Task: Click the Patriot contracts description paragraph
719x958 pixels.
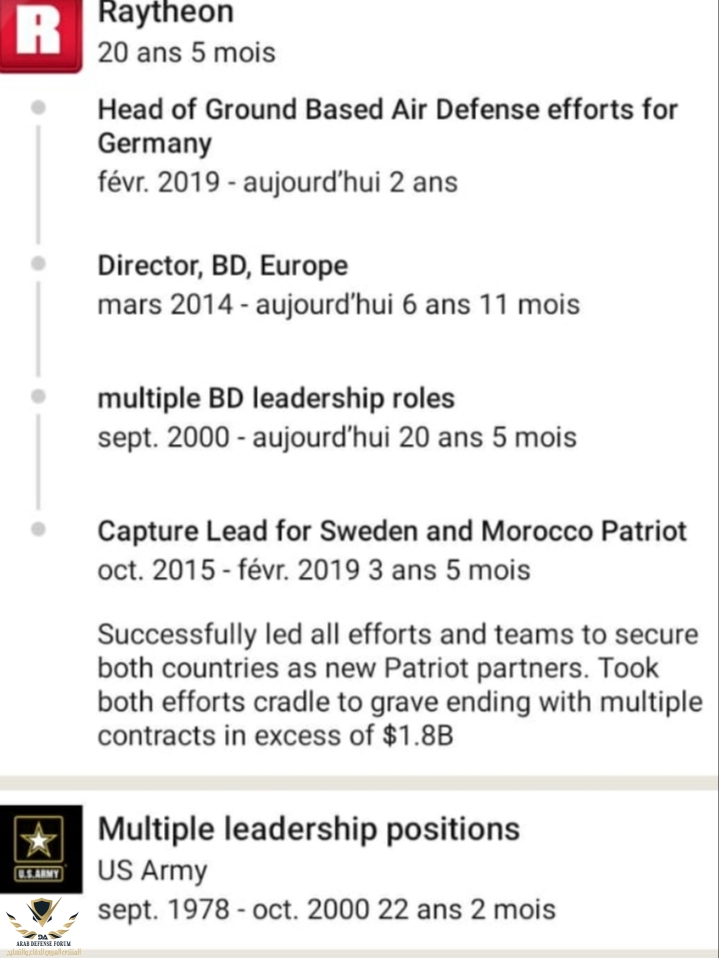Action: point(399,685)
